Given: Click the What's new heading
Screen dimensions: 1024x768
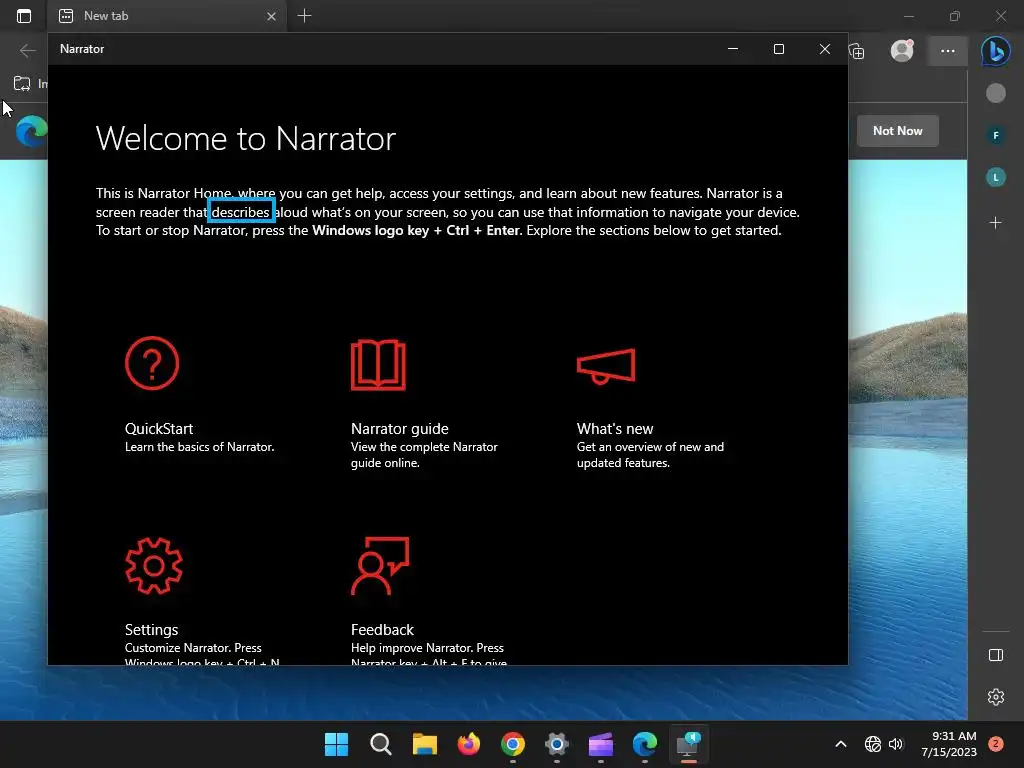Looking at the screenshot, I should point(615,428).
